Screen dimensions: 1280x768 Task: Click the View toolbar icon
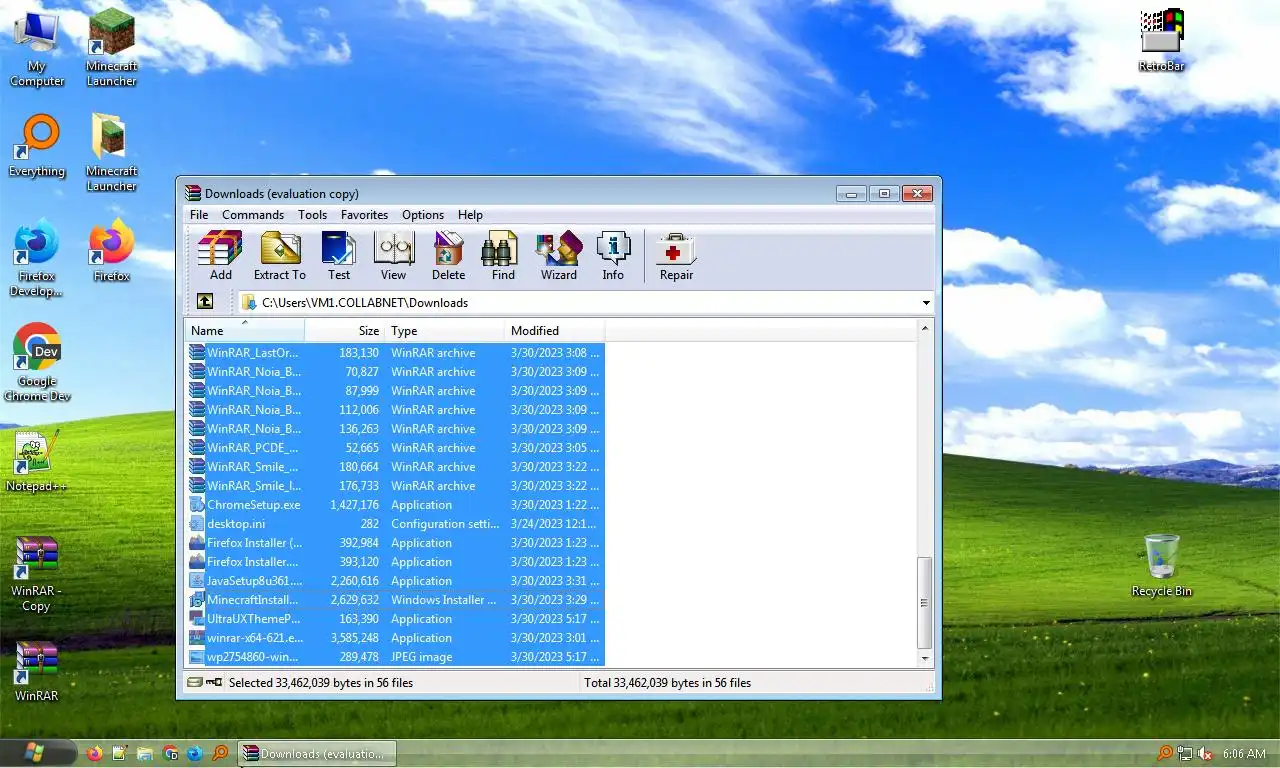pos(393,256)
